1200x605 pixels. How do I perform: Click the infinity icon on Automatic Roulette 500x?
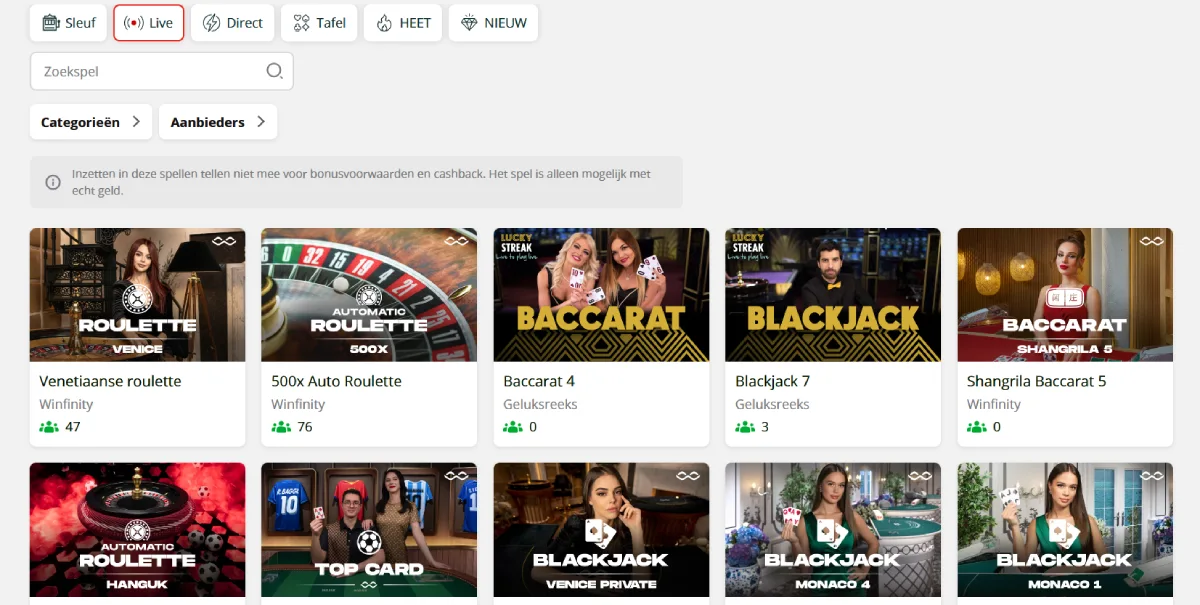tap(456, 241)
